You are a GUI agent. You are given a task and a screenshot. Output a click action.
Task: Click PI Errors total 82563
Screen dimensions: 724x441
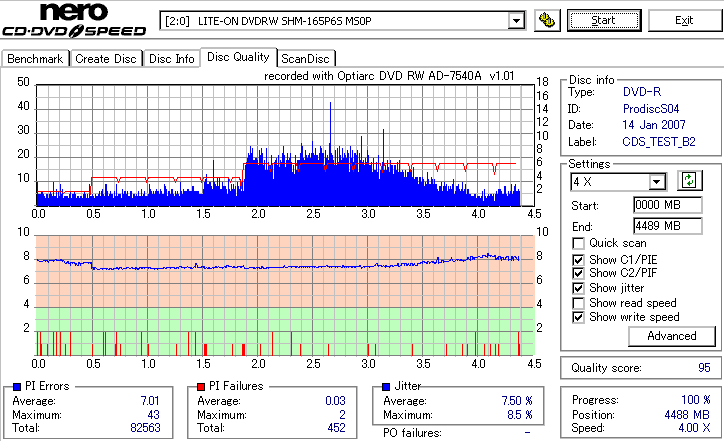coord(145,428)
